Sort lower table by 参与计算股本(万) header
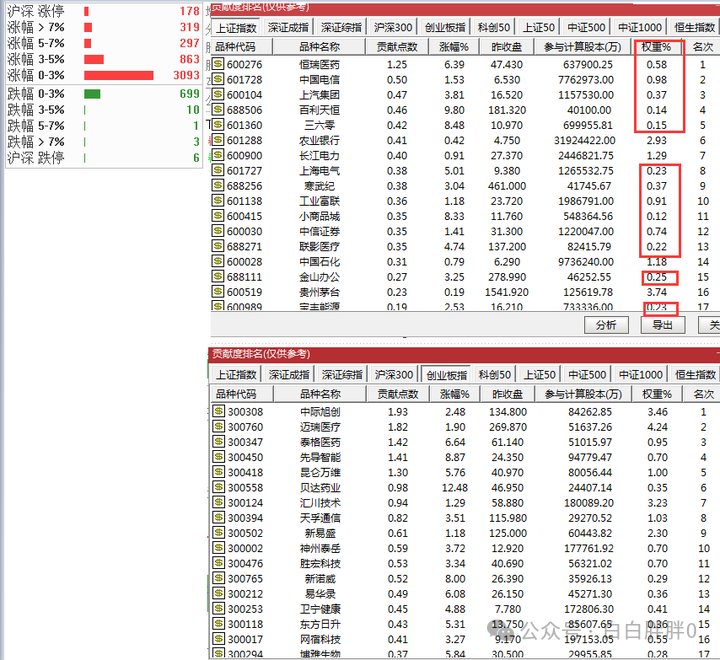The width and height of the screenshot is (720, 660). (583, 394)
